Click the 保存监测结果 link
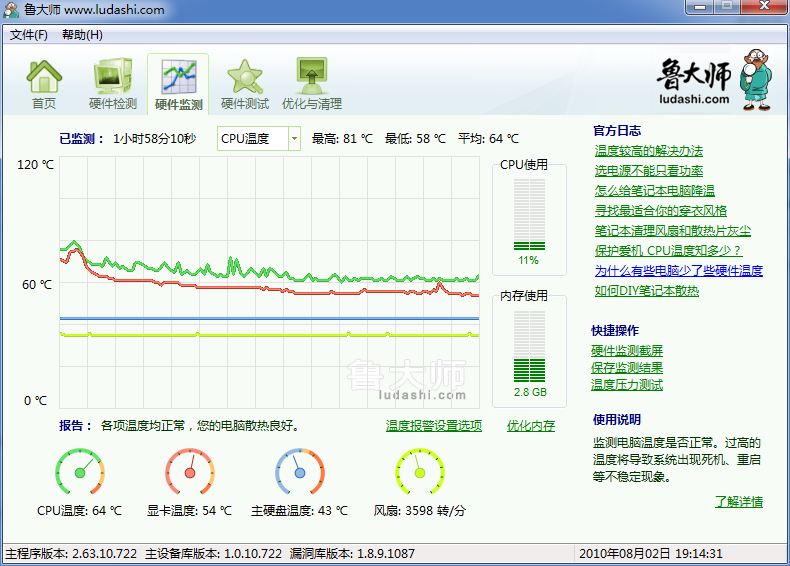This screenshot has width=790, height=566. [x=627, y=368]
